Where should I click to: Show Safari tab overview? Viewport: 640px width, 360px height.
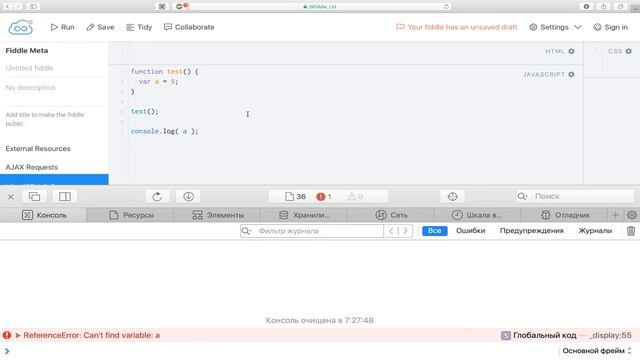coord(620,6)
